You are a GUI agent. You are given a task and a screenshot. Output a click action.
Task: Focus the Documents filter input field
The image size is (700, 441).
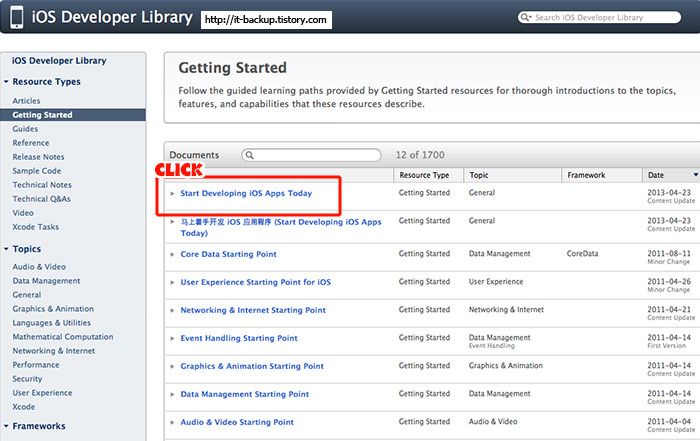point(311,155)
